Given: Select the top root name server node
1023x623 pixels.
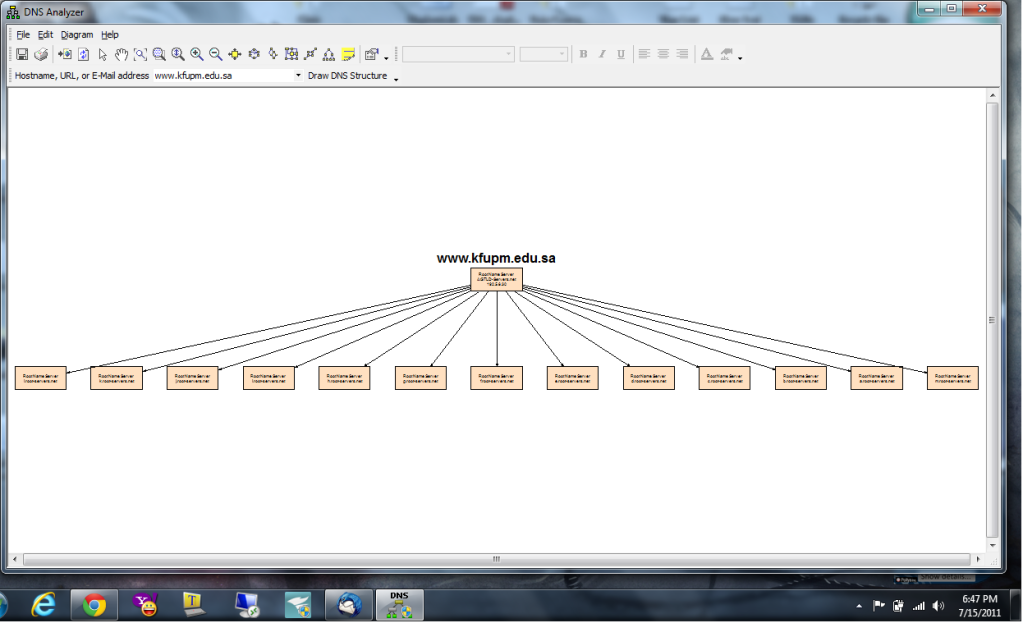Looking at the screenshot, I should [x=496, y=279].
